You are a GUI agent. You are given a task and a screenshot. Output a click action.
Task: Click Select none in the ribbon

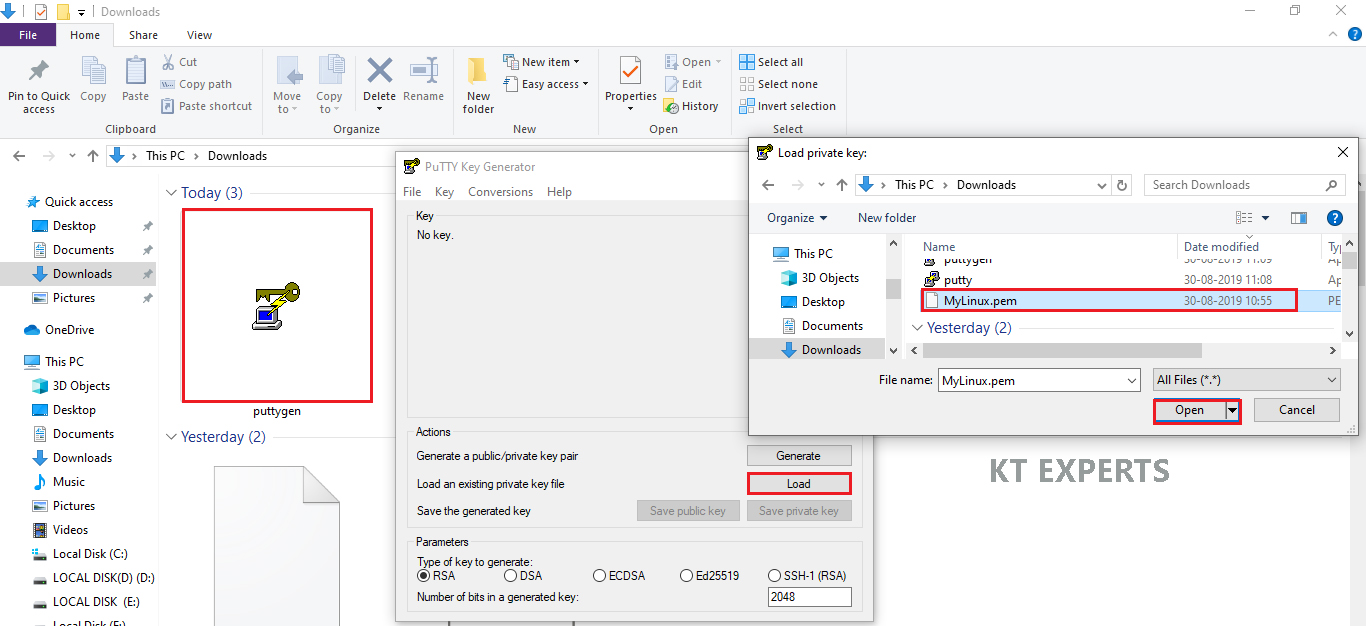coord(778,84)
